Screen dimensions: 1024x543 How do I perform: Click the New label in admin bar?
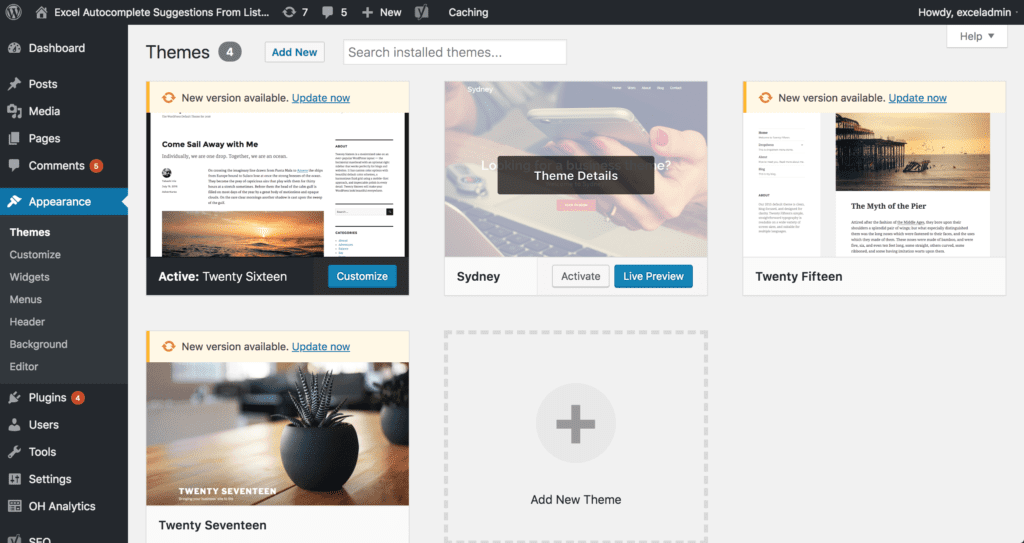tap(391, 12)
